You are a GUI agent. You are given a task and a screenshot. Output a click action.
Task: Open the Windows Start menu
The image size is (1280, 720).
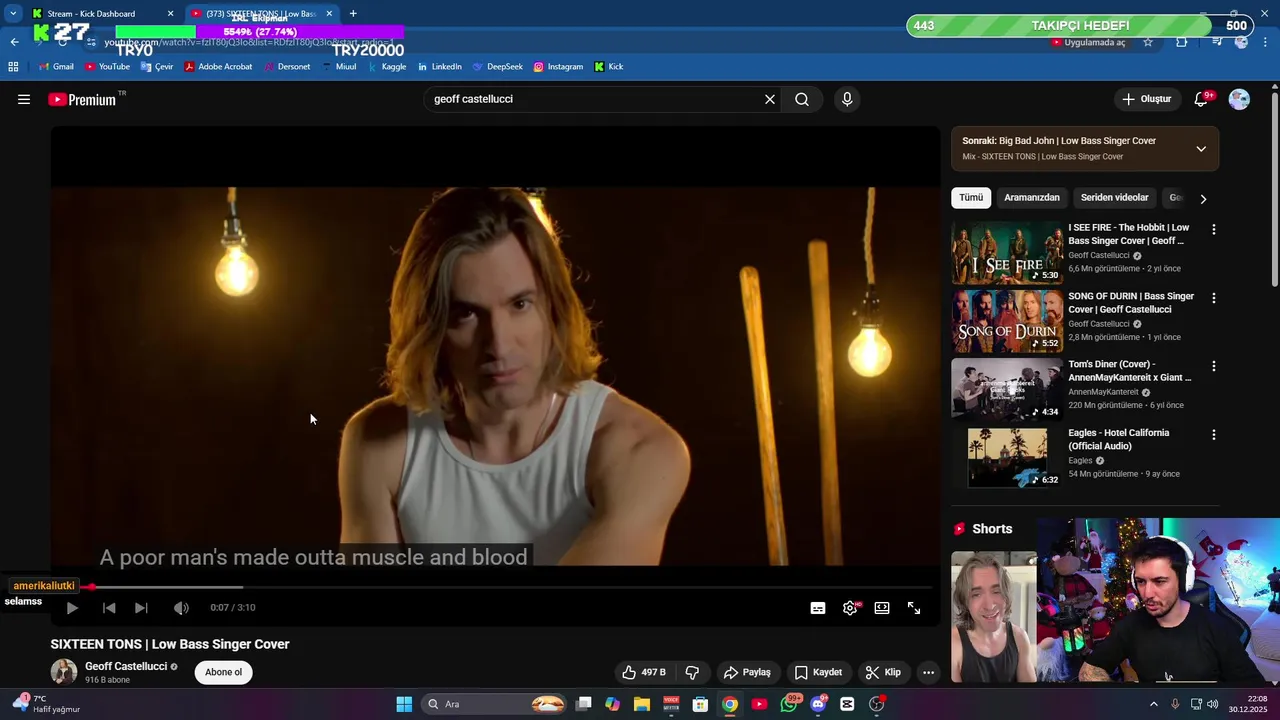[404, 704]
